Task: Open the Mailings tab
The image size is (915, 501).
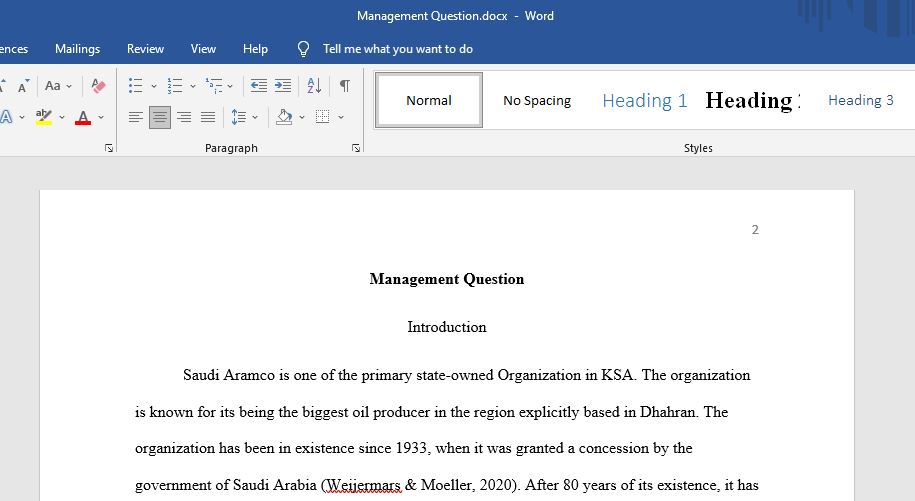Action: (x=77, y=49)
